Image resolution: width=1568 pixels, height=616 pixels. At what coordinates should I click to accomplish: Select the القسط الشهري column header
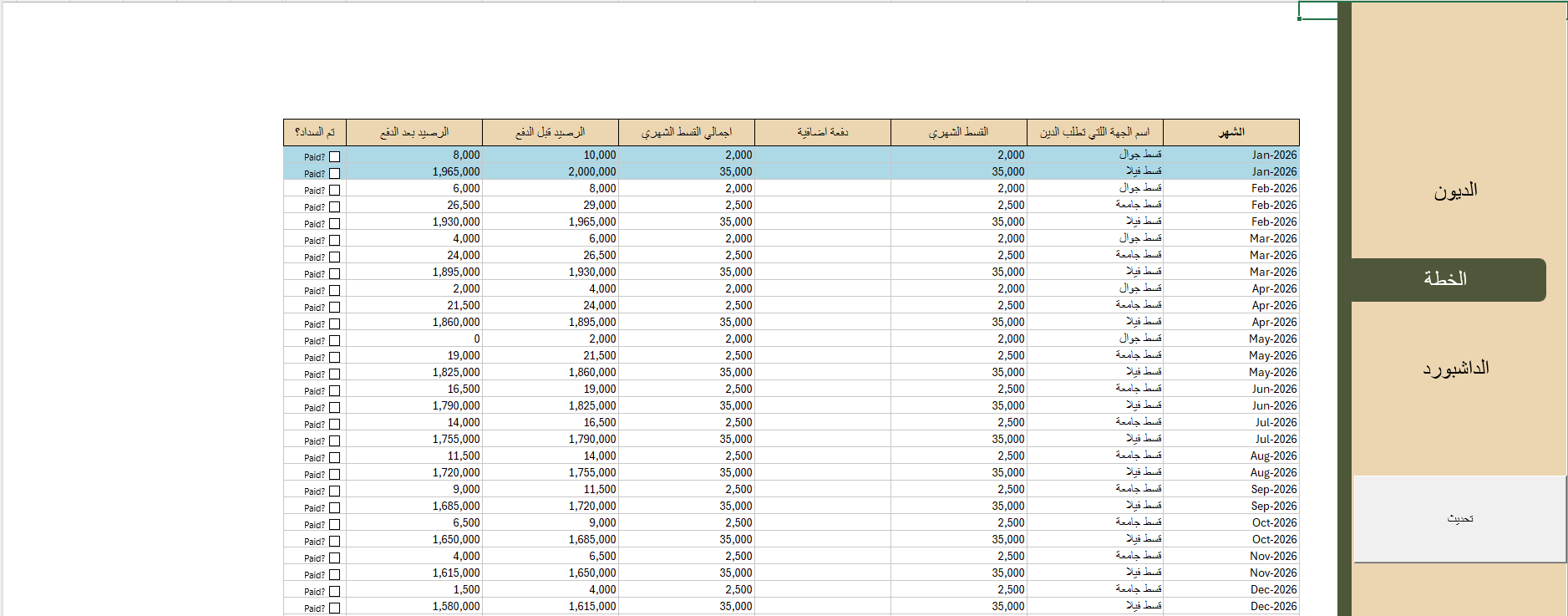958,132
